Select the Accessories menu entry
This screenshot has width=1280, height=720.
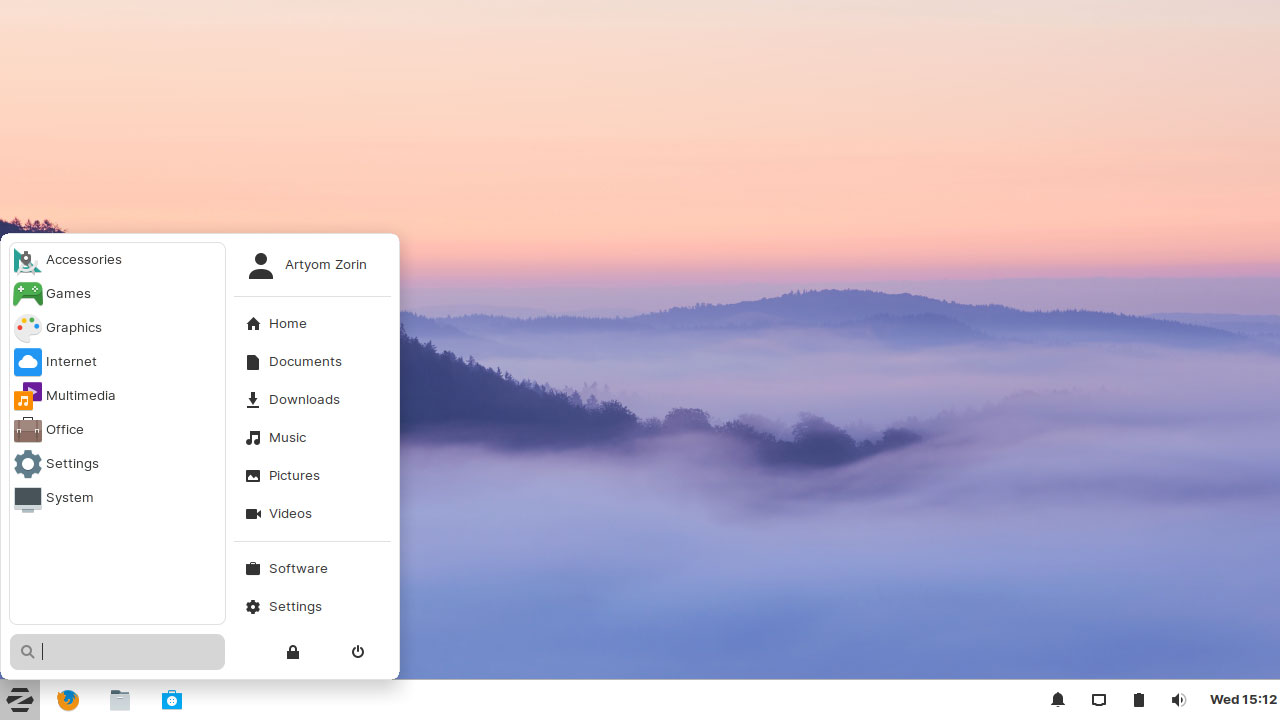click(84, 259)
